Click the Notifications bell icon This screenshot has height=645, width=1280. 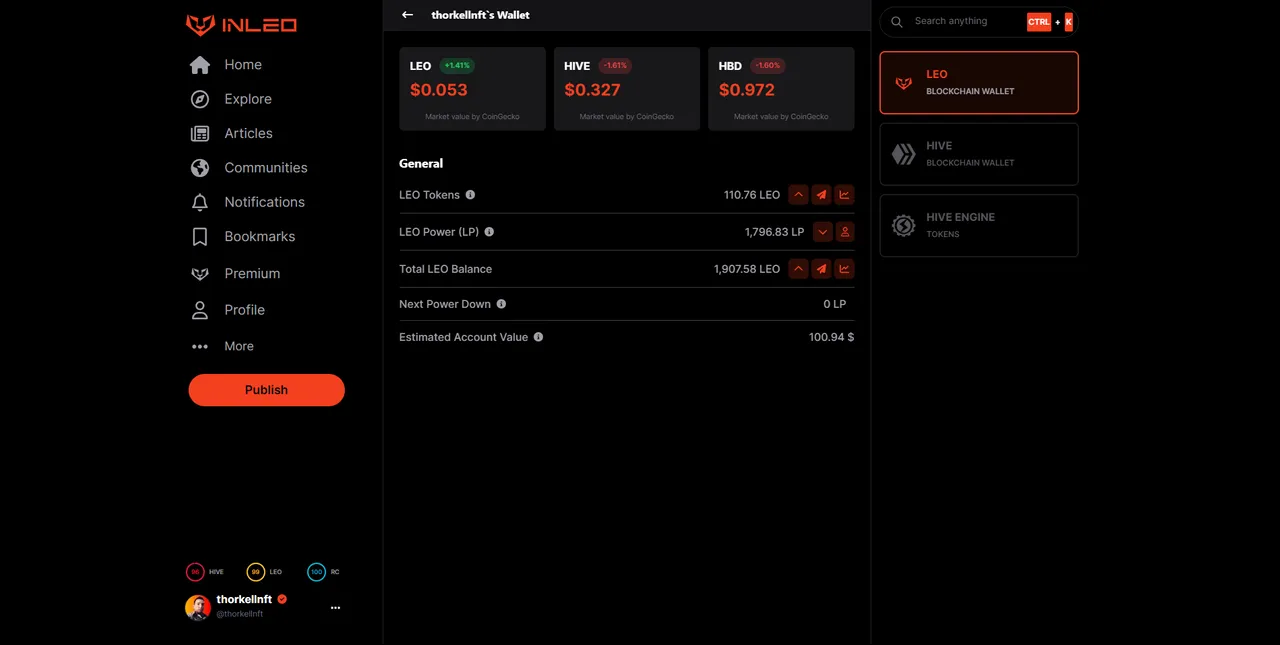click(200, 202)
